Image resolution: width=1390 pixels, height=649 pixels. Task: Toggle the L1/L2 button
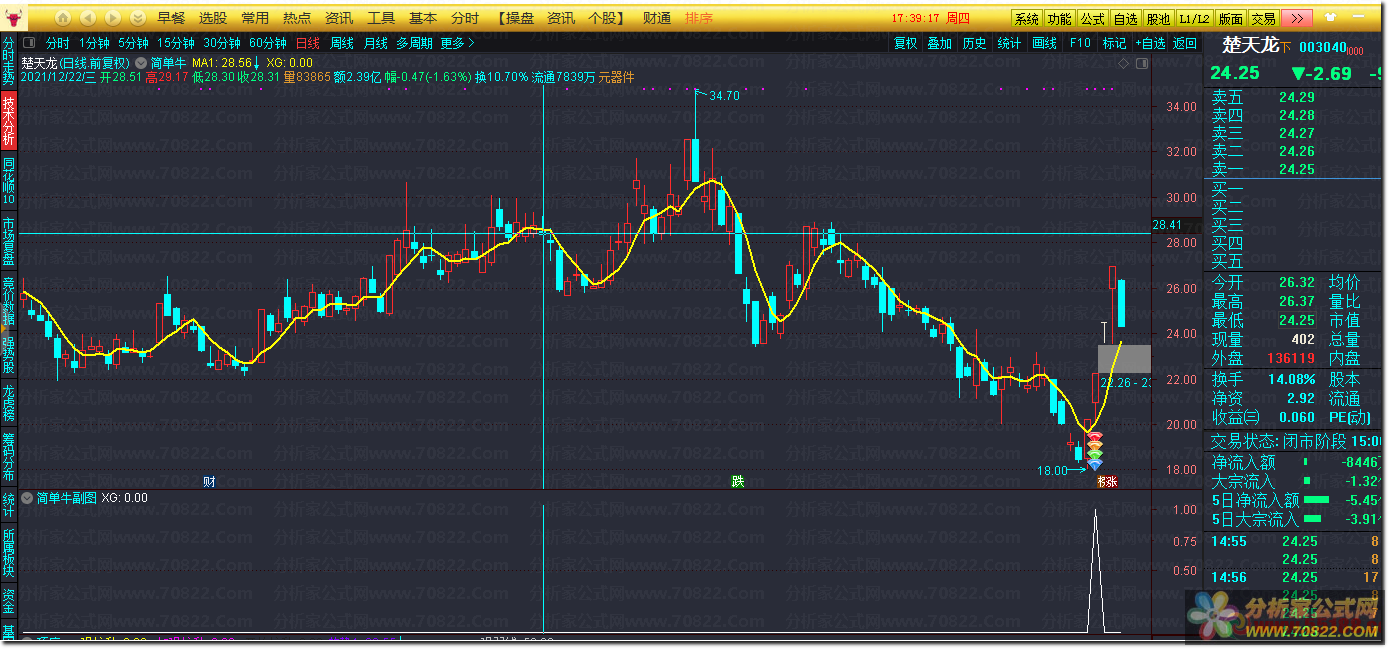tap(1194, 19)
